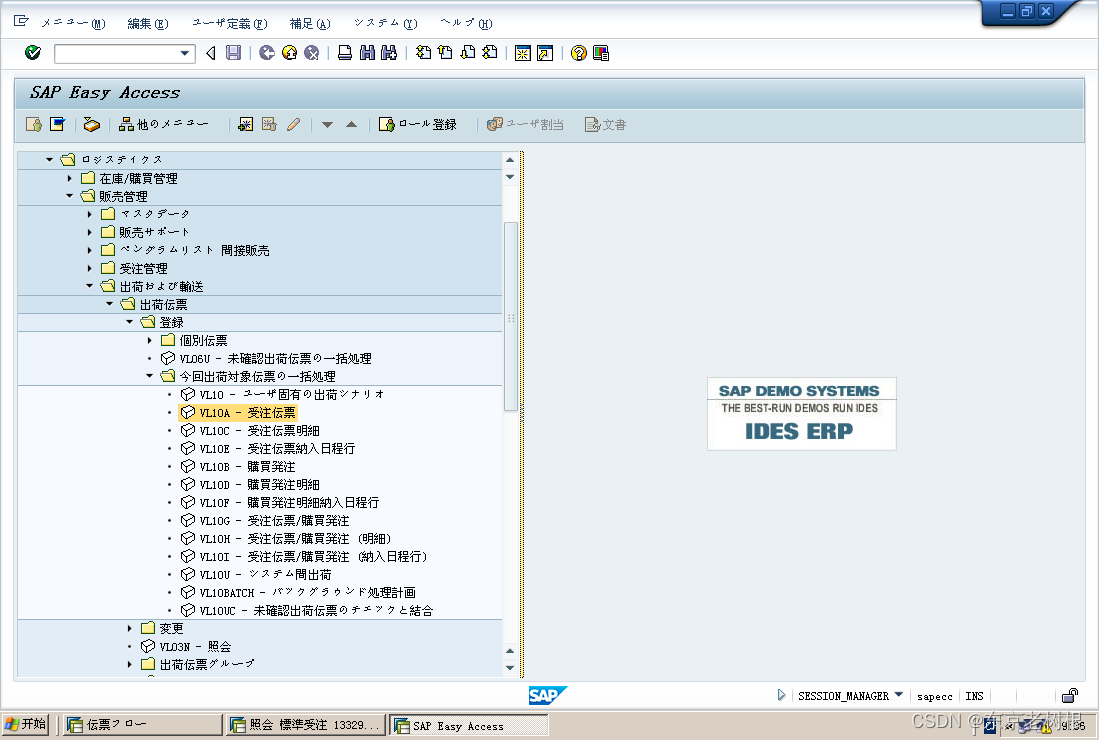Image resolution: width=1099 pixels, height=740 pixels.
Task: Collapse the 出荷および輸送 folder
Action: click(x=89, y=286)
